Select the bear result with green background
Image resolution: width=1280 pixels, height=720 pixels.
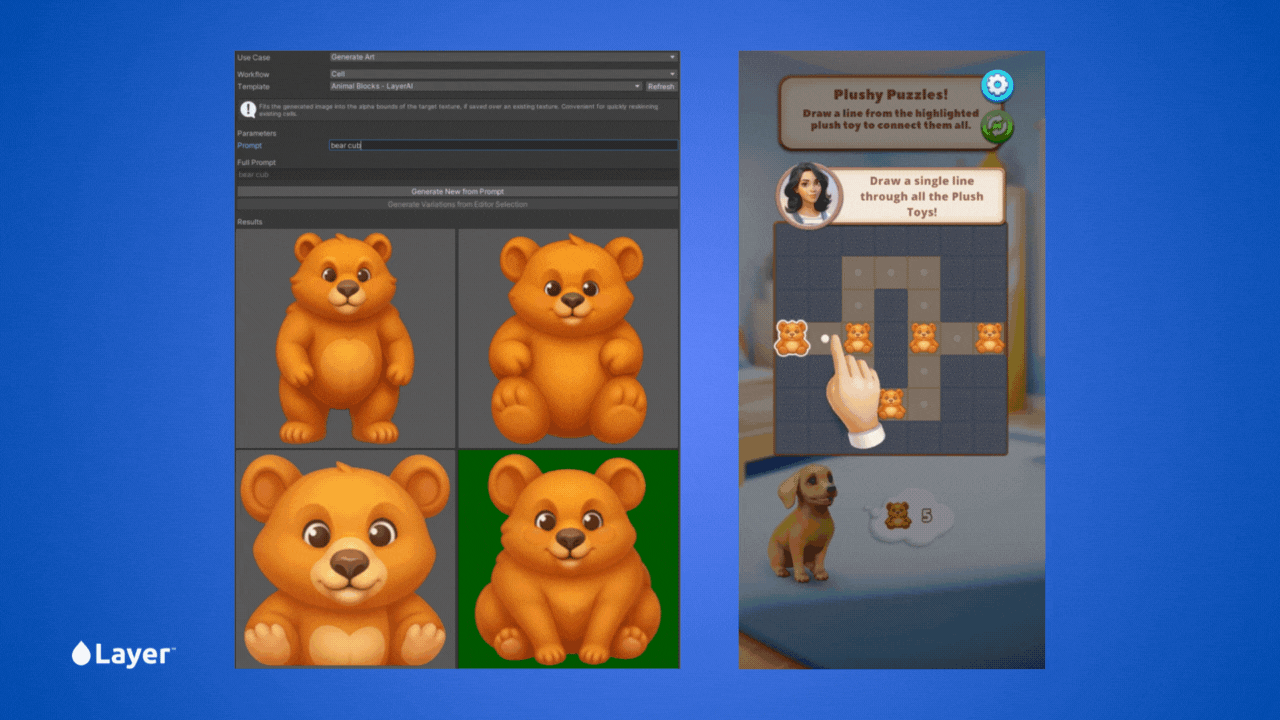point(568,558)
